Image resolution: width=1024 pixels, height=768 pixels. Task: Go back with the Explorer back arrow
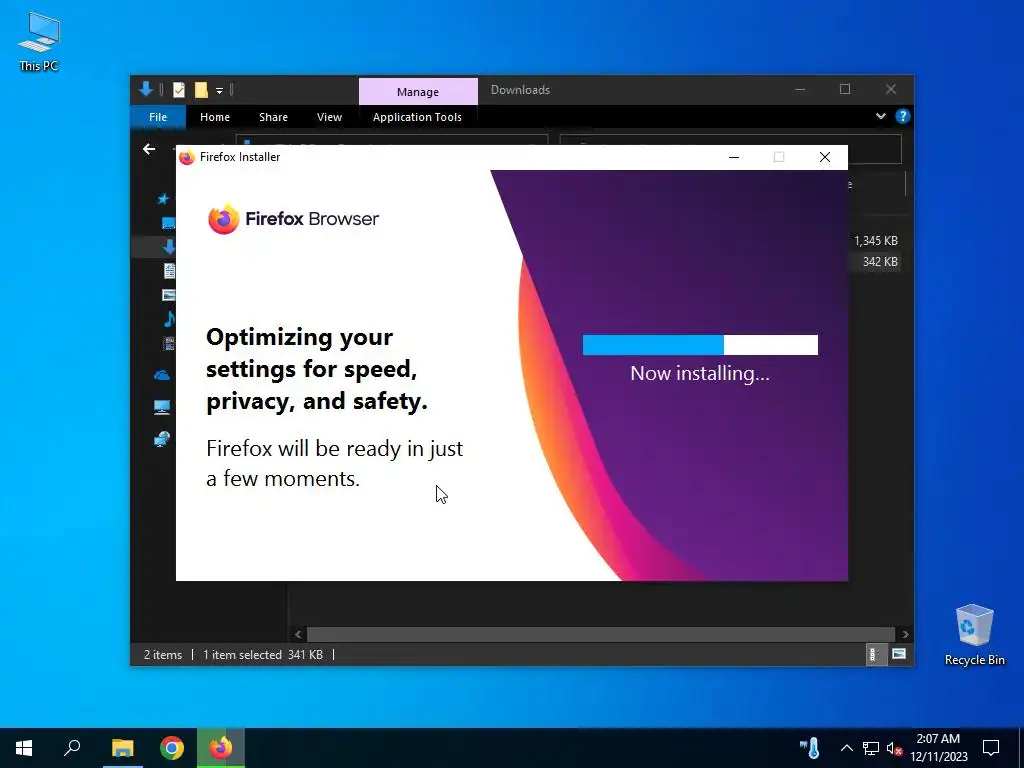click(x=149, y=150)
